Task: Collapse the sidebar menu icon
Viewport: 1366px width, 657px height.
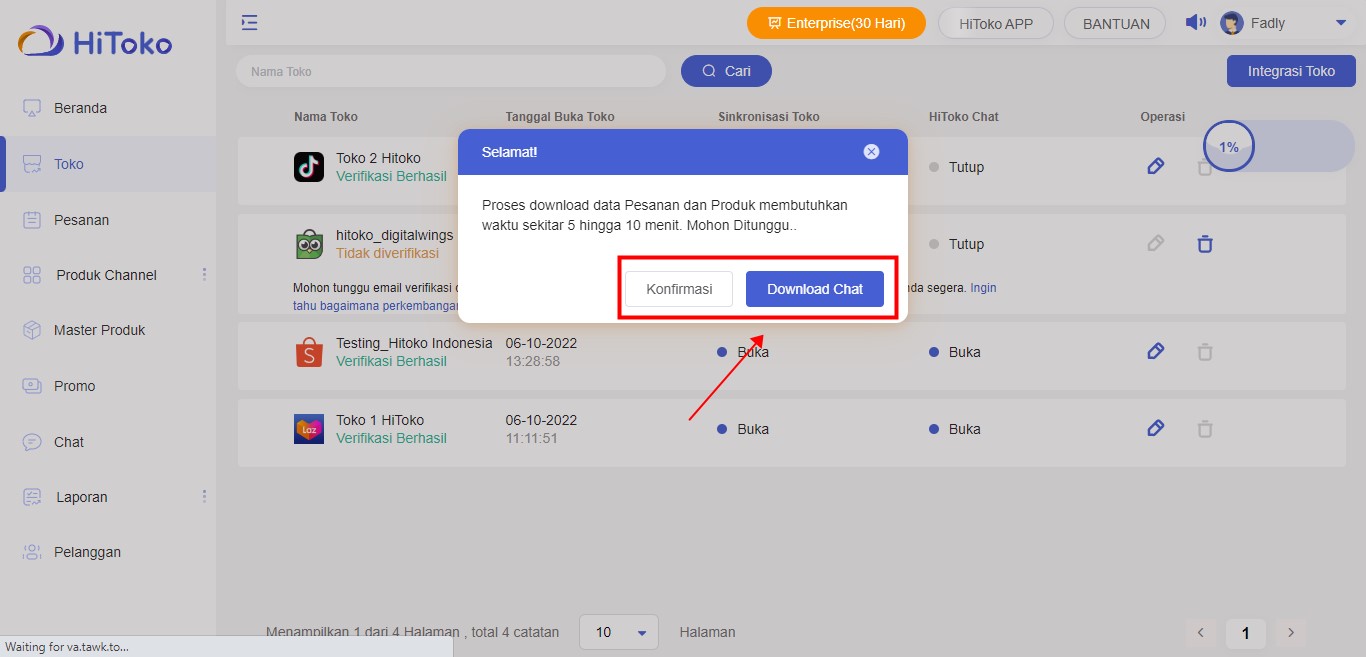Action: click(x=250, y=22)
